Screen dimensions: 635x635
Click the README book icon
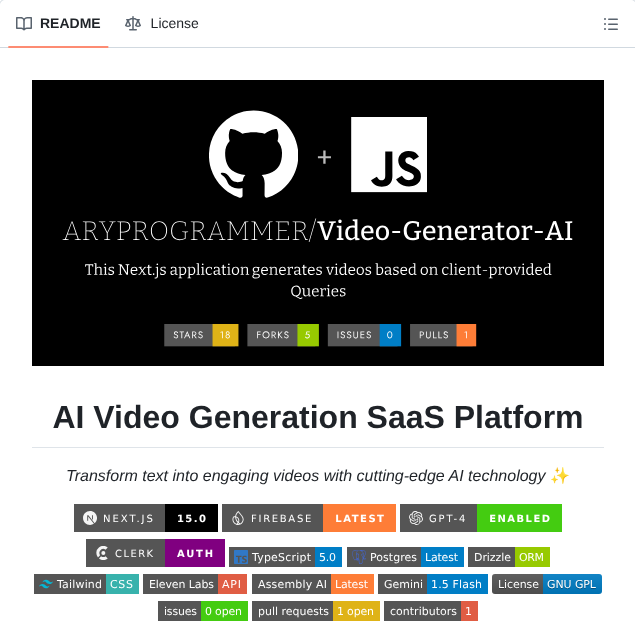coord(24,24)
